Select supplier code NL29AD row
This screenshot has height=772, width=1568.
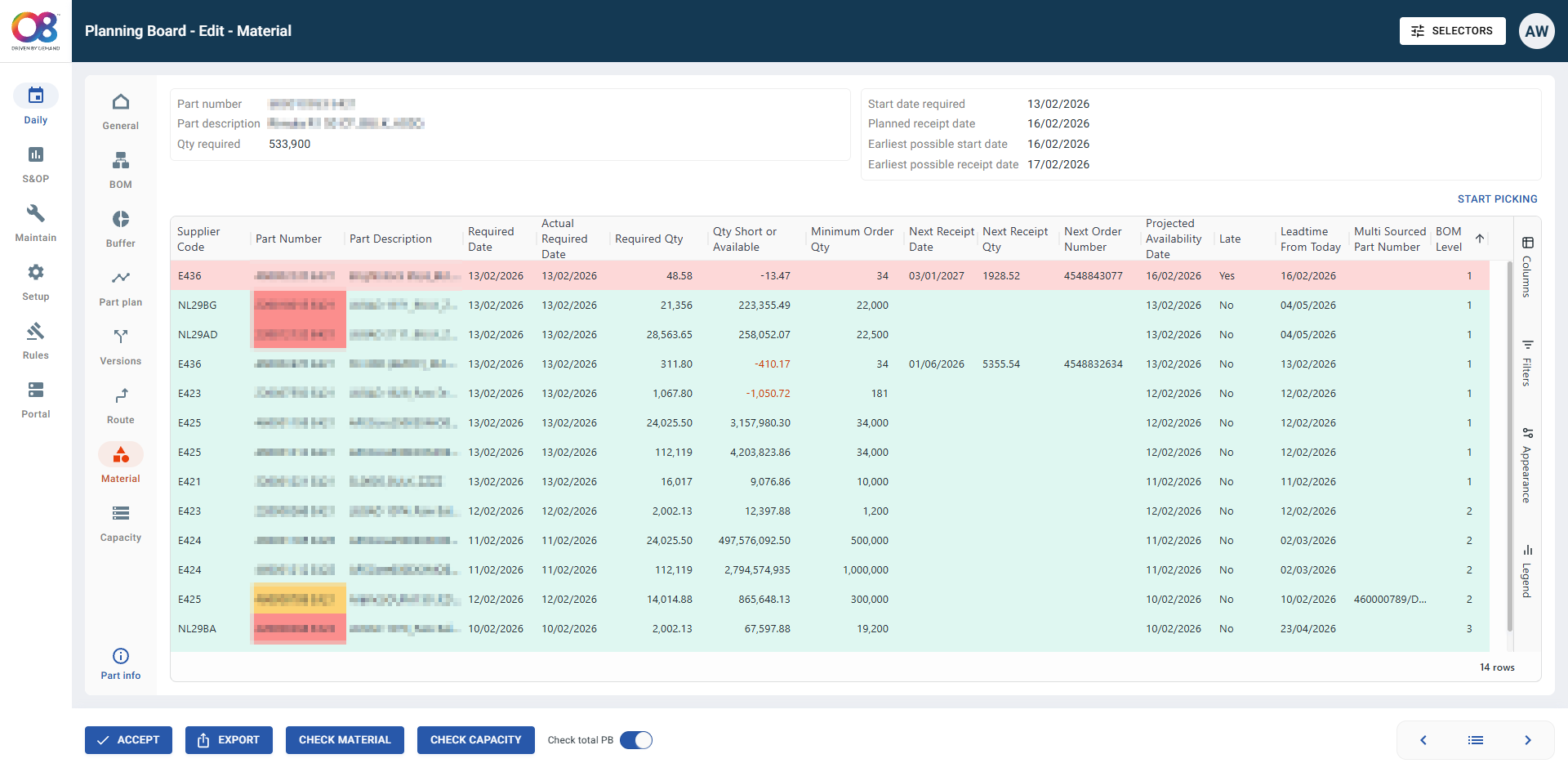tap(198, 335)
